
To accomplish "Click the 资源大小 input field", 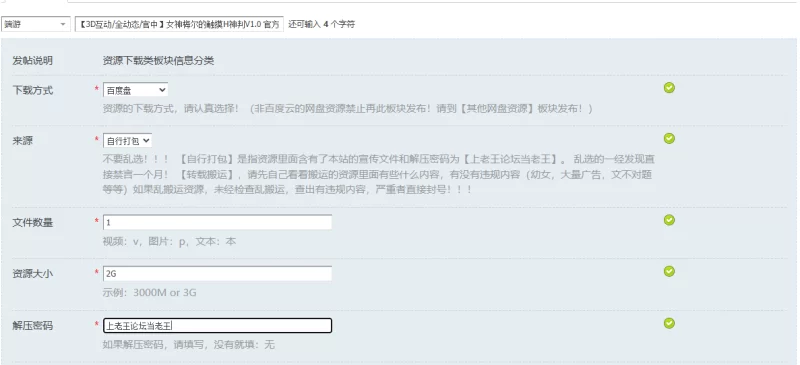I will (x=217, y=274).
